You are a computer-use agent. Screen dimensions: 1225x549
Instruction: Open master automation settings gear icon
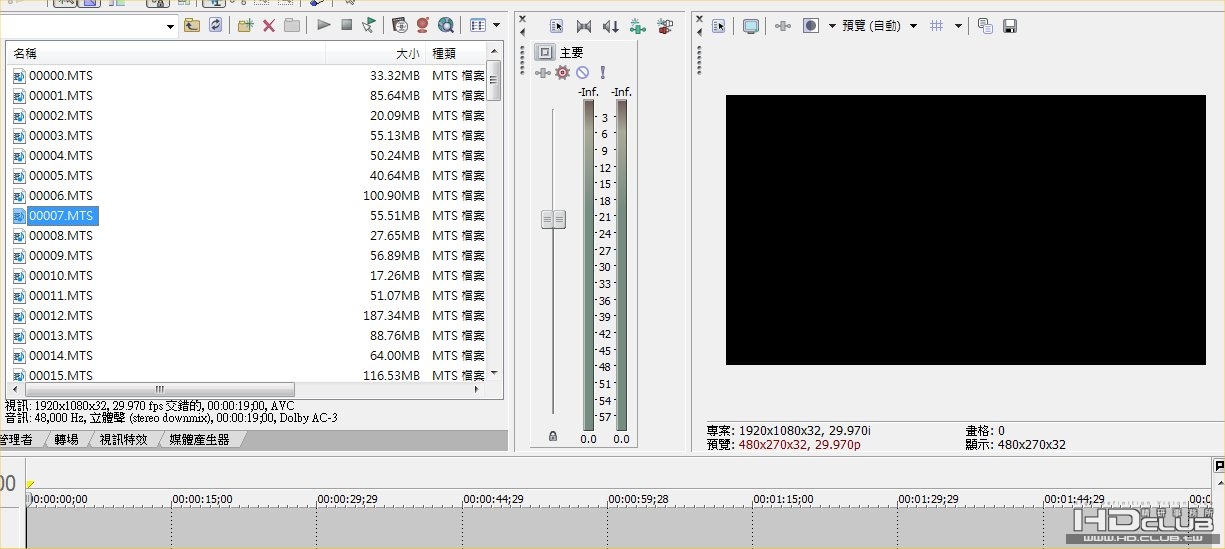[x=562, y=72]
